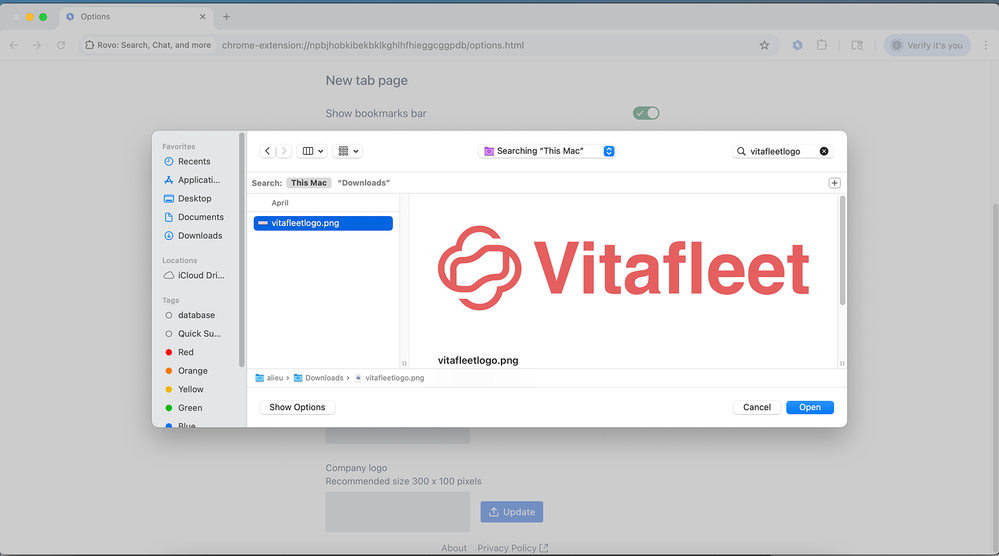
Task: Bookmark this page with star icon
Action: coord(764,45)
